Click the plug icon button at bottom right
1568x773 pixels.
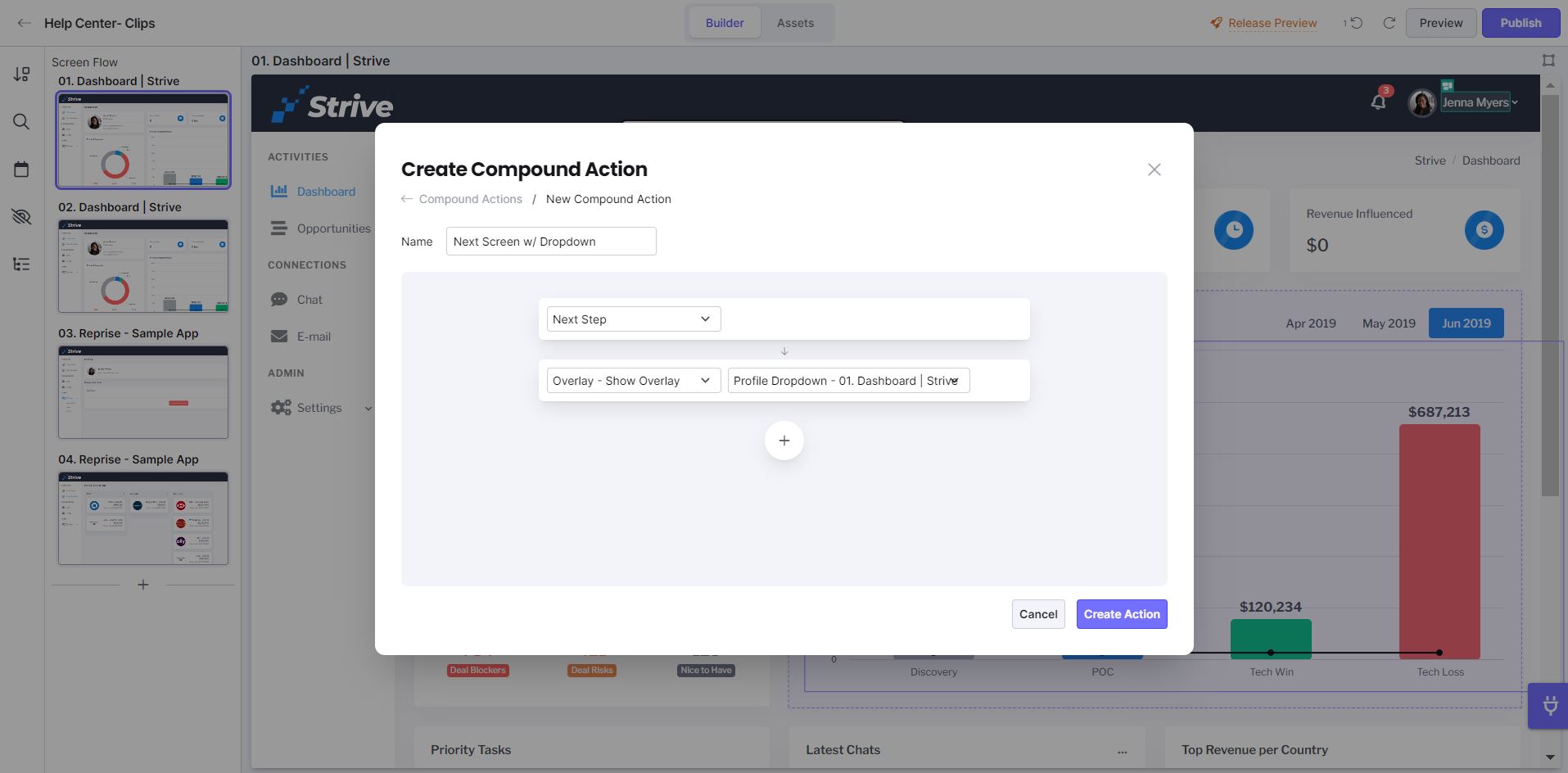[x=1549, y=705]
